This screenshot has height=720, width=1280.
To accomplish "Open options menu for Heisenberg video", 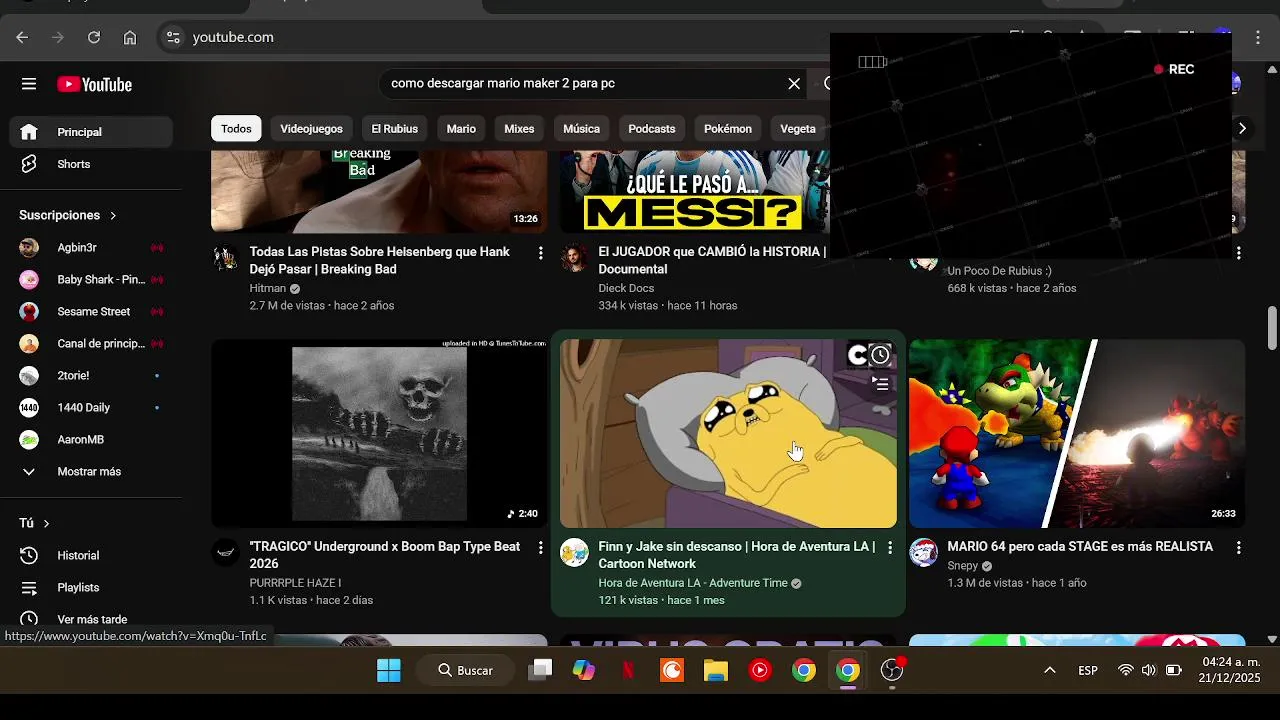I will (x=540, y=253).
